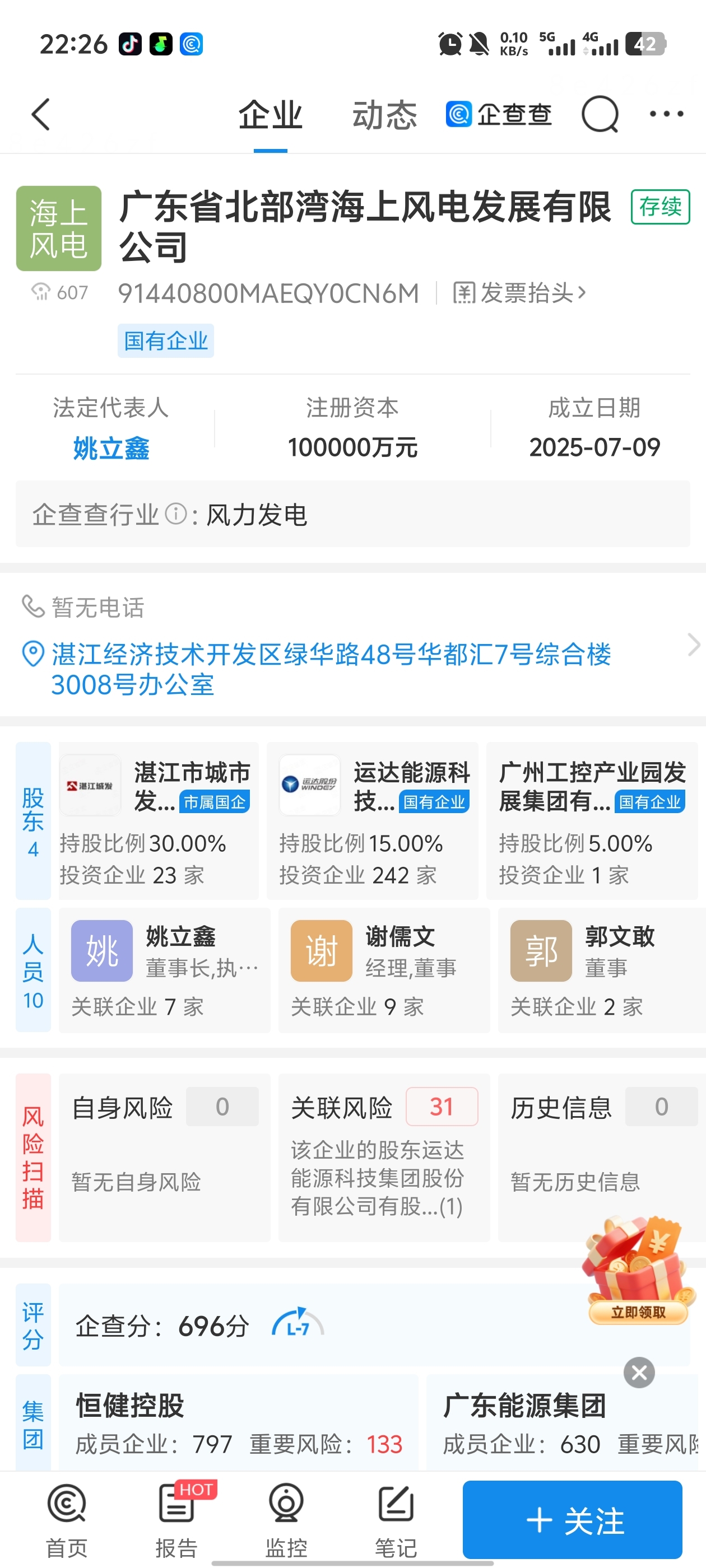706x1568 pixels.
Task: Tap the 存续 status badge
Action: 660,207
